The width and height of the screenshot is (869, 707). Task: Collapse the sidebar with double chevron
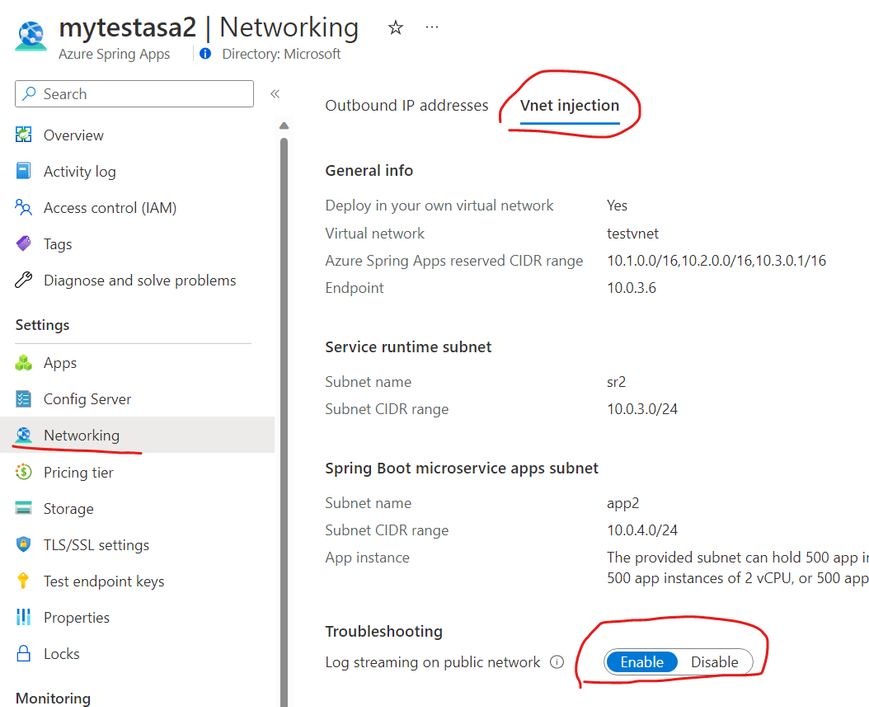coord(275,94)
